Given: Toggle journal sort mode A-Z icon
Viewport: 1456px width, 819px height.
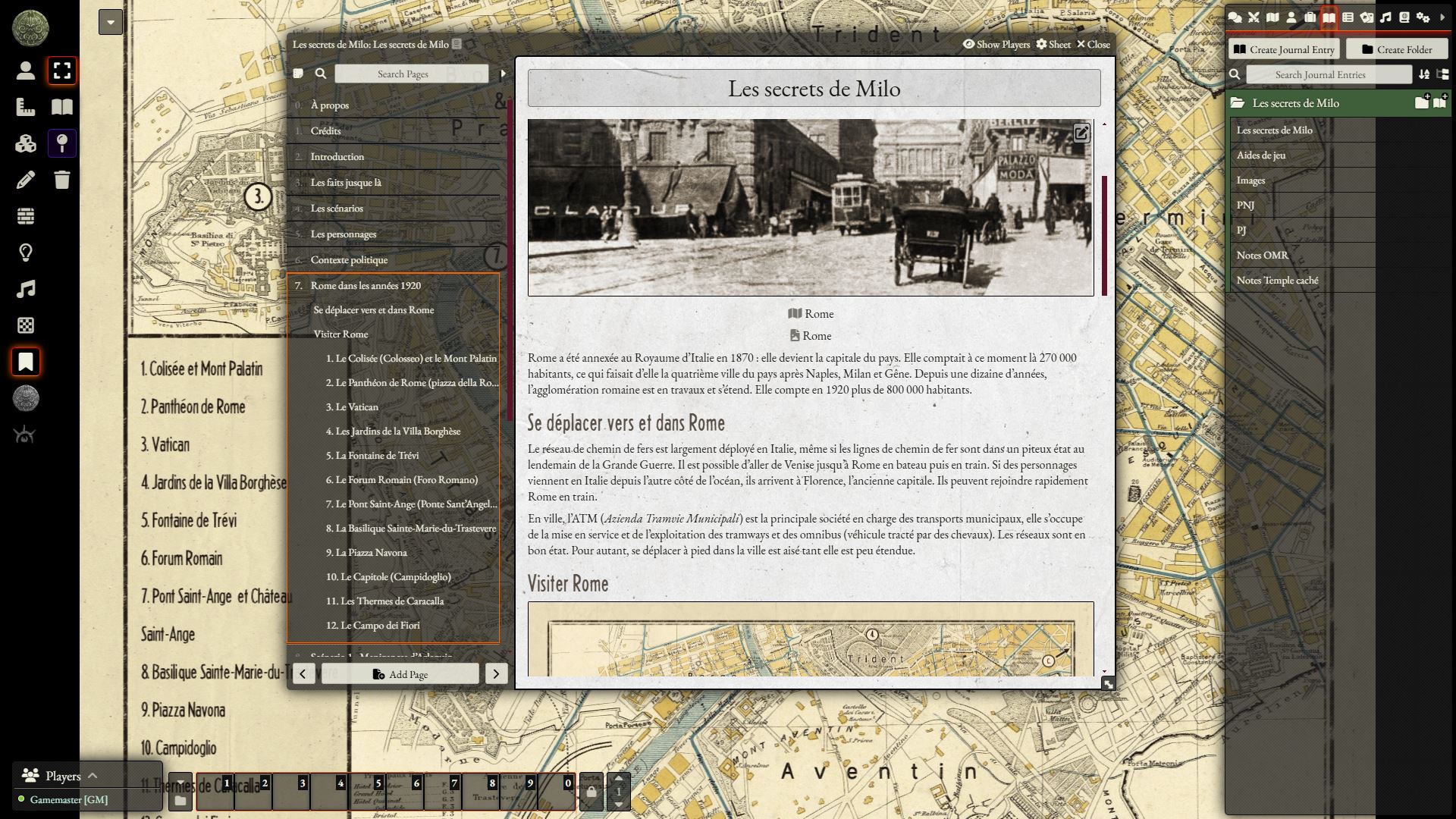Looking at the screenshot, I should [1423, 74].
